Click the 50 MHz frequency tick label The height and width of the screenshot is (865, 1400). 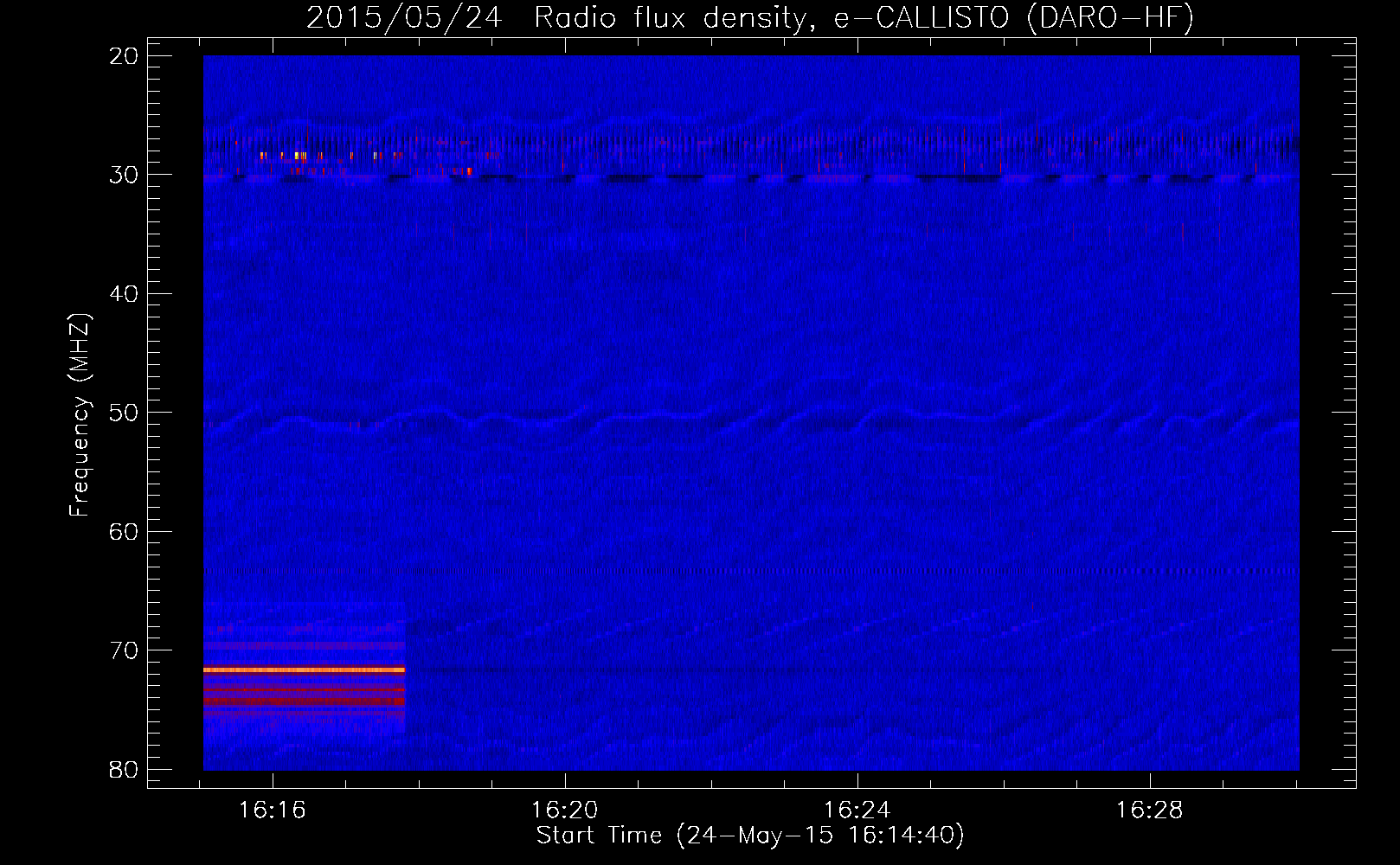(124, 413)
